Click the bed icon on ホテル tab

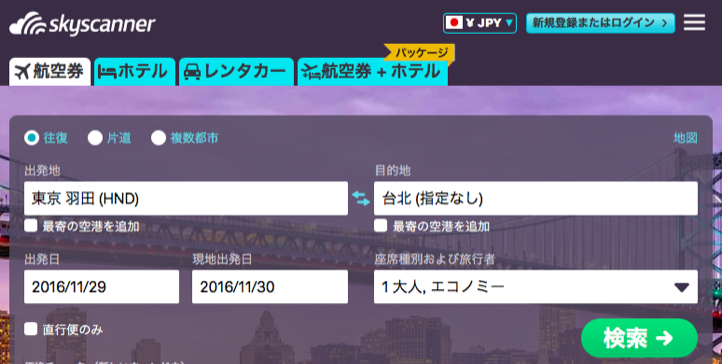(107, 73)
